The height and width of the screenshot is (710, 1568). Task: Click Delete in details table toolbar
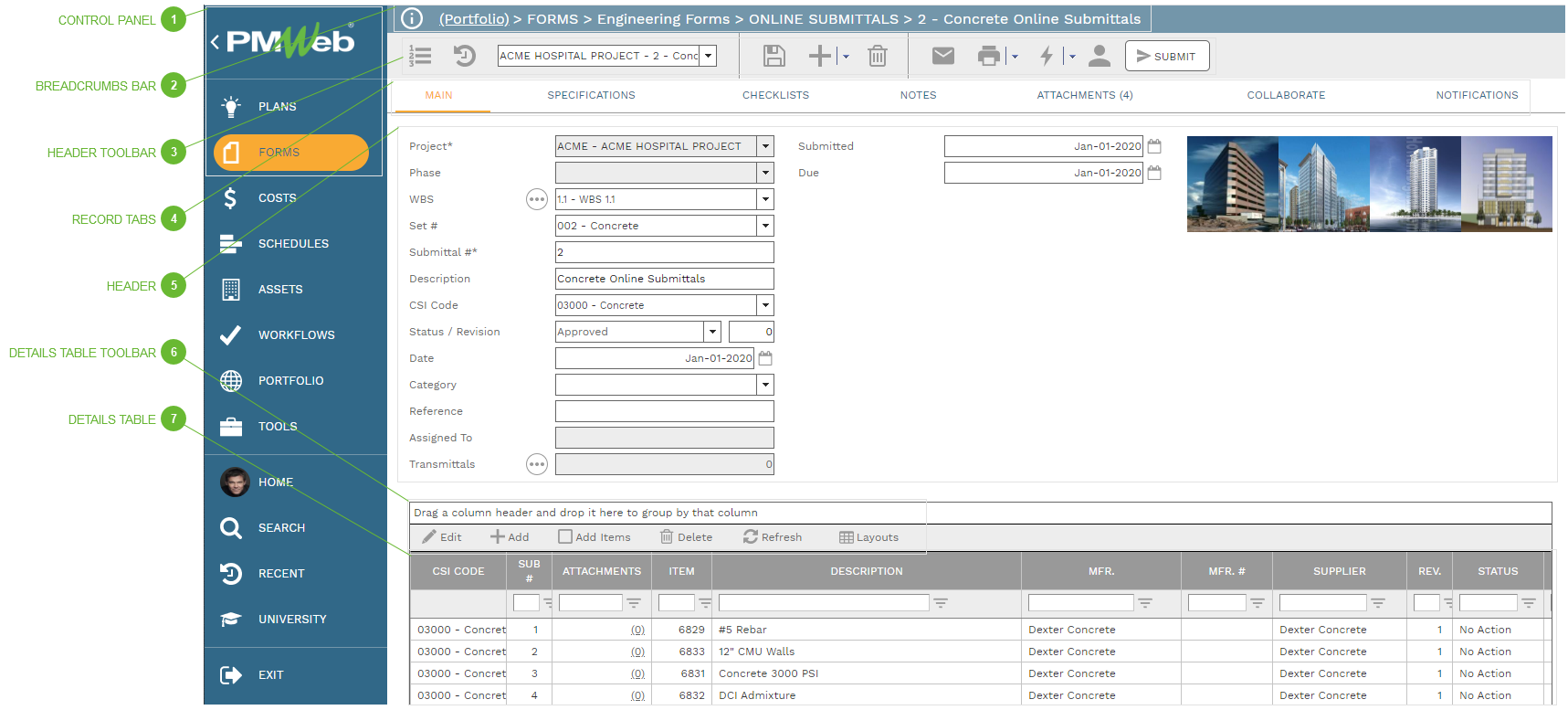pyautogui.click(x=686, y=537)
